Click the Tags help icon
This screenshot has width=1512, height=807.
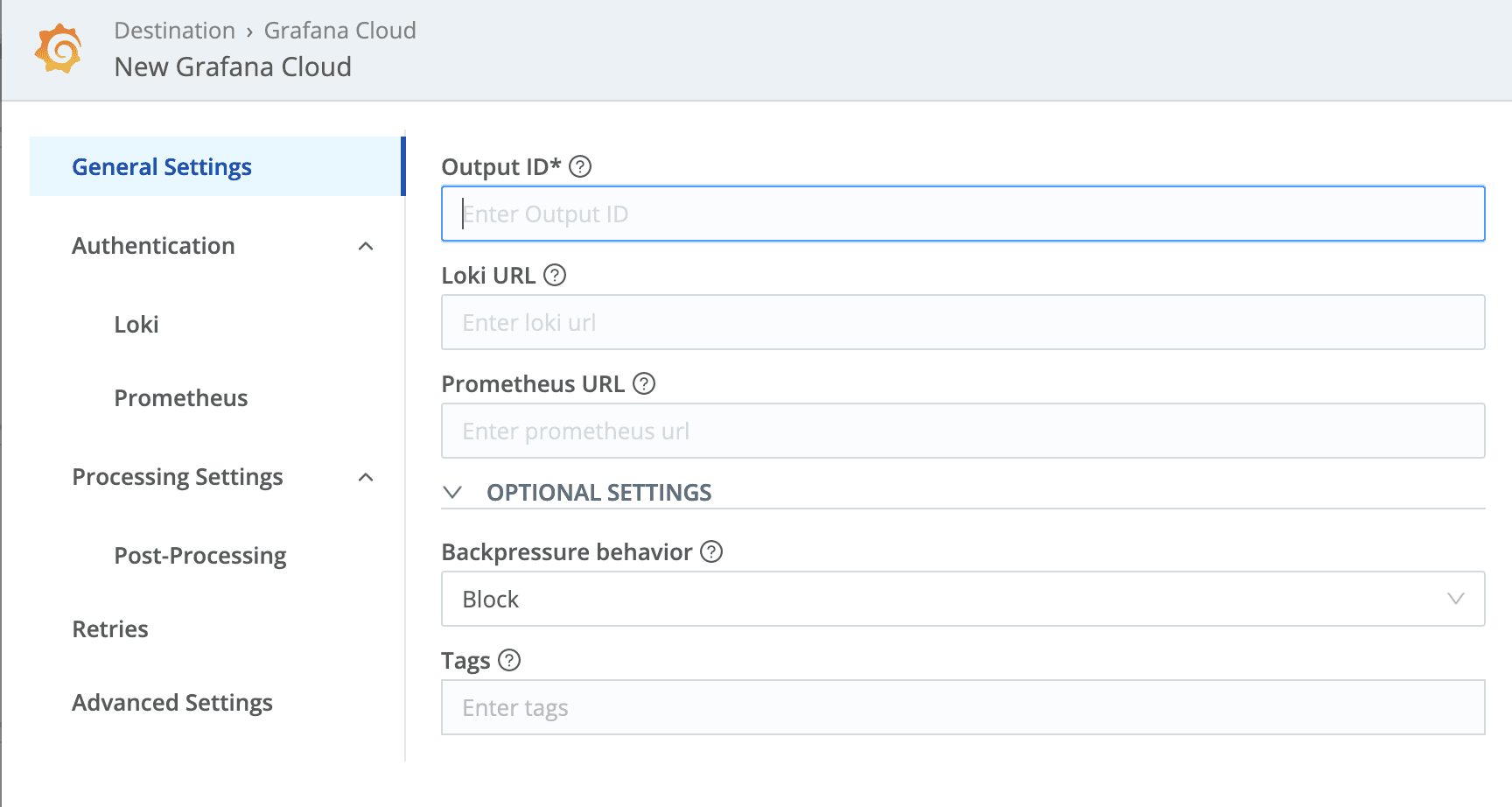pyautogui.click(x=509, y=660)
